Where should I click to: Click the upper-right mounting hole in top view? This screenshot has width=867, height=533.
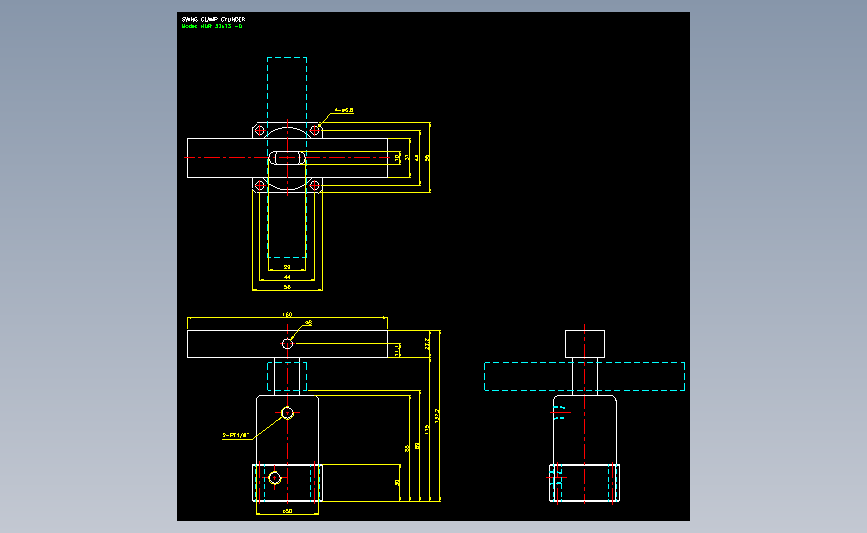(x=315, y=130)
